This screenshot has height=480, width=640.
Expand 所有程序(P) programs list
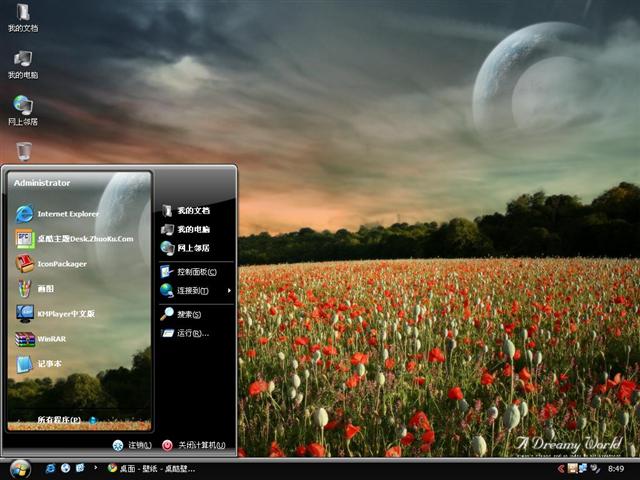click(x=58, y=420)
